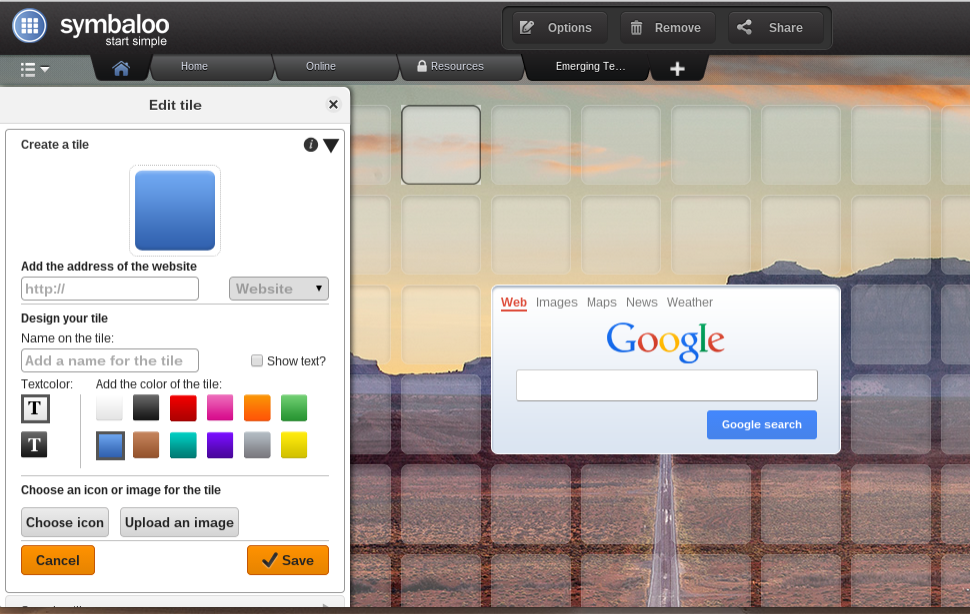Pick the white tile color
The image size is (970, 614).
tap(109, 408)
